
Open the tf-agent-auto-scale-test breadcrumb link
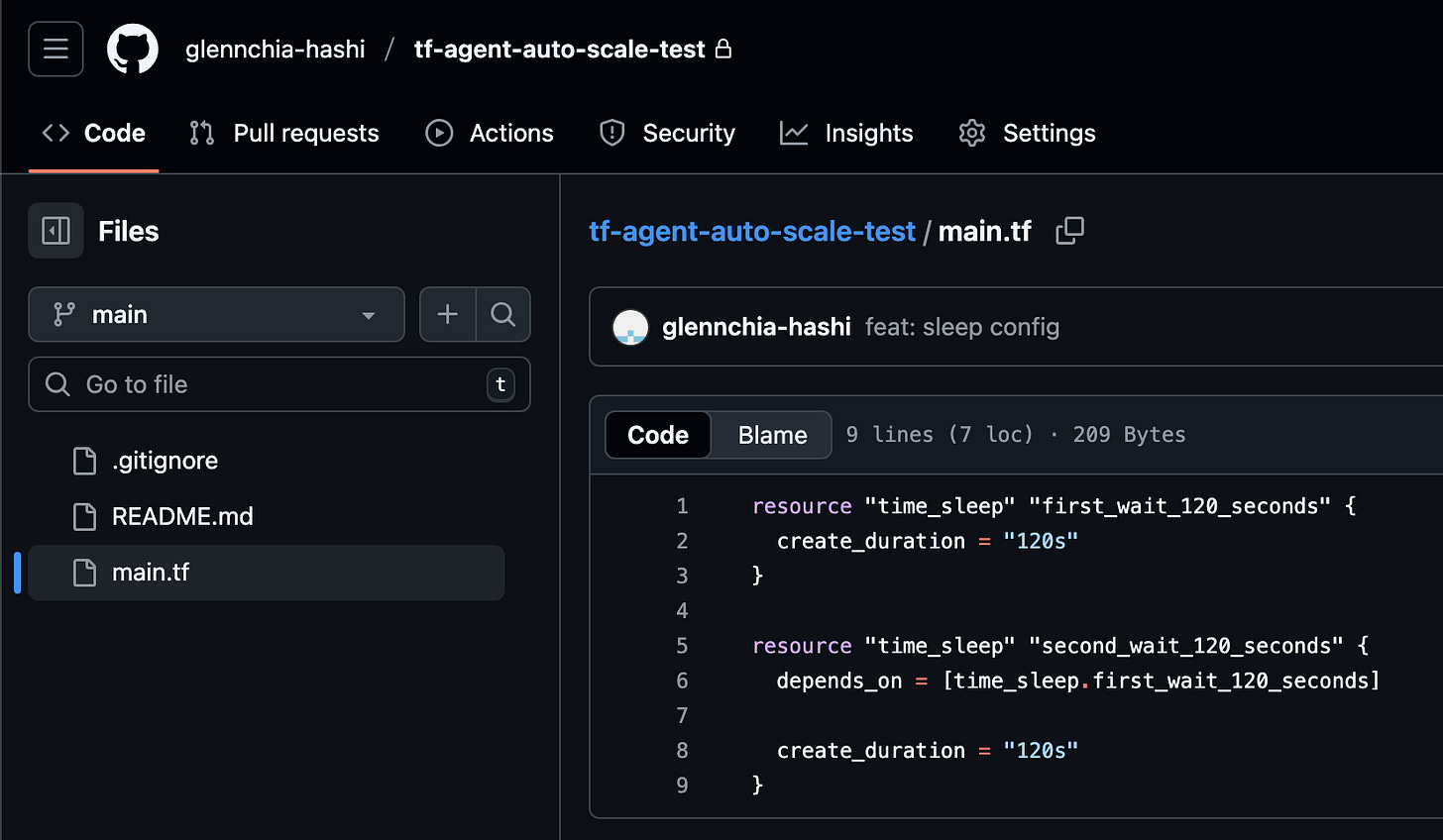point(751,231)
